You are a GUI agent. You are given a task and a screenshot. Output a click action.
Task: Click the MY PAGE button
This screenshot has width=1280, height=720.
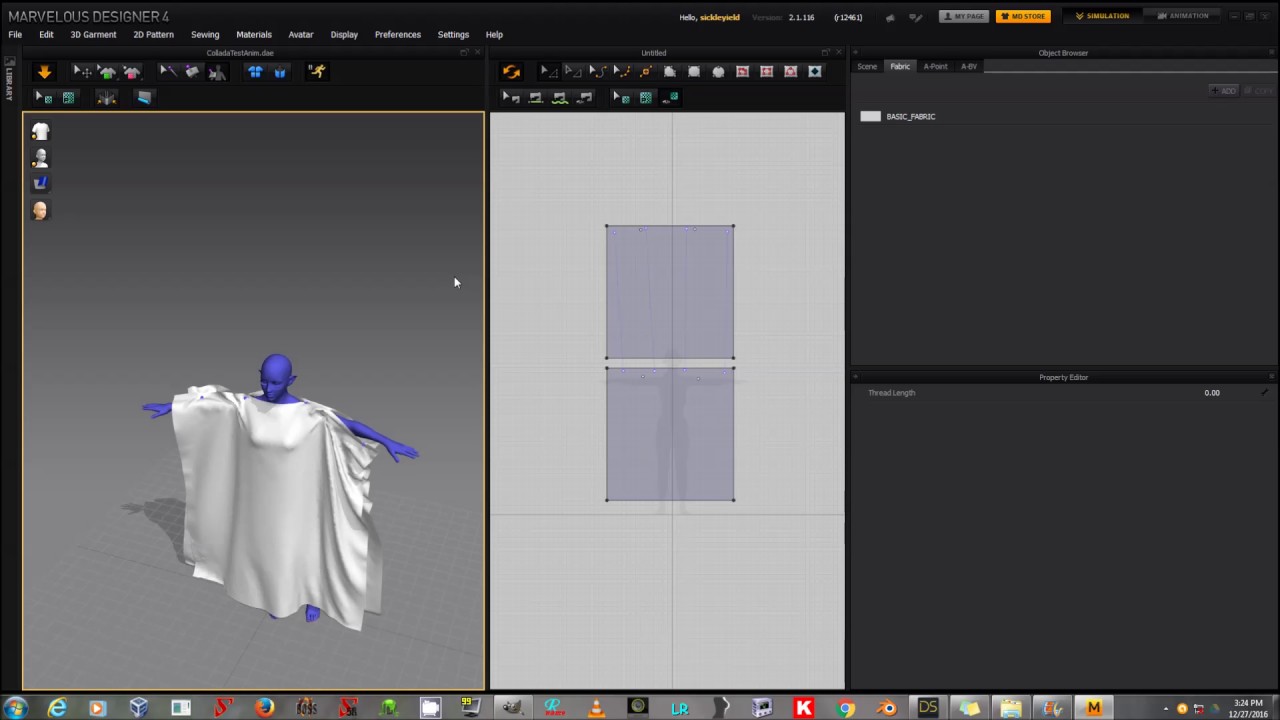click(x=964, y=16)
